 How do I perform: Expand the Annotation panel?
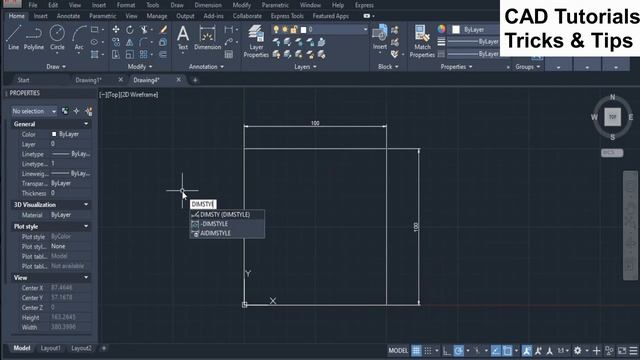tap(206, 67)
